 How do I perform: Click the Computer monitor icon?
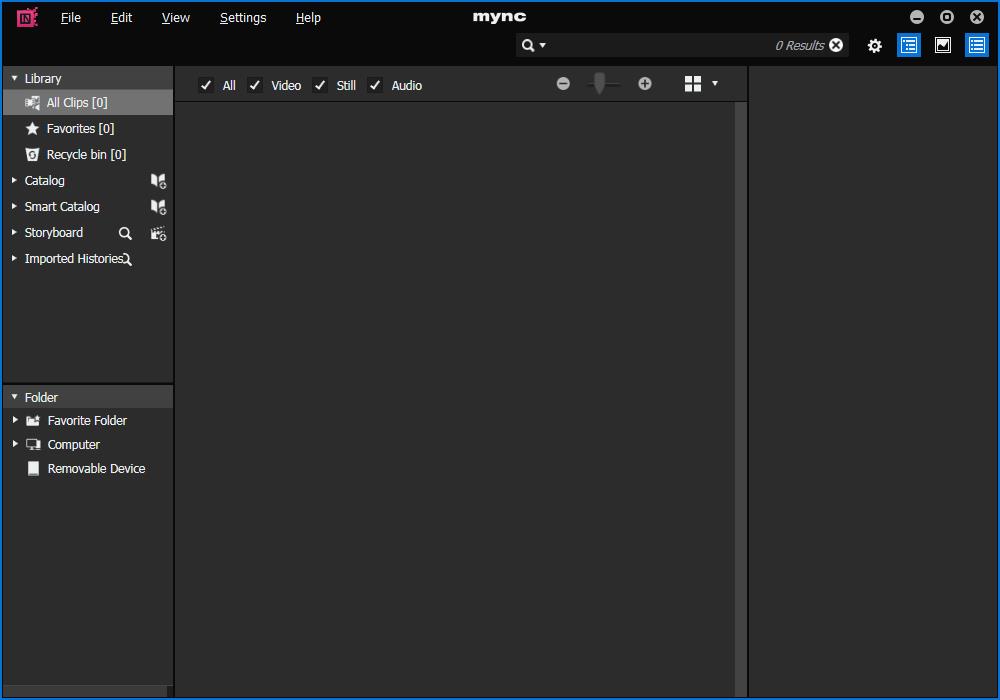(33, 444)
